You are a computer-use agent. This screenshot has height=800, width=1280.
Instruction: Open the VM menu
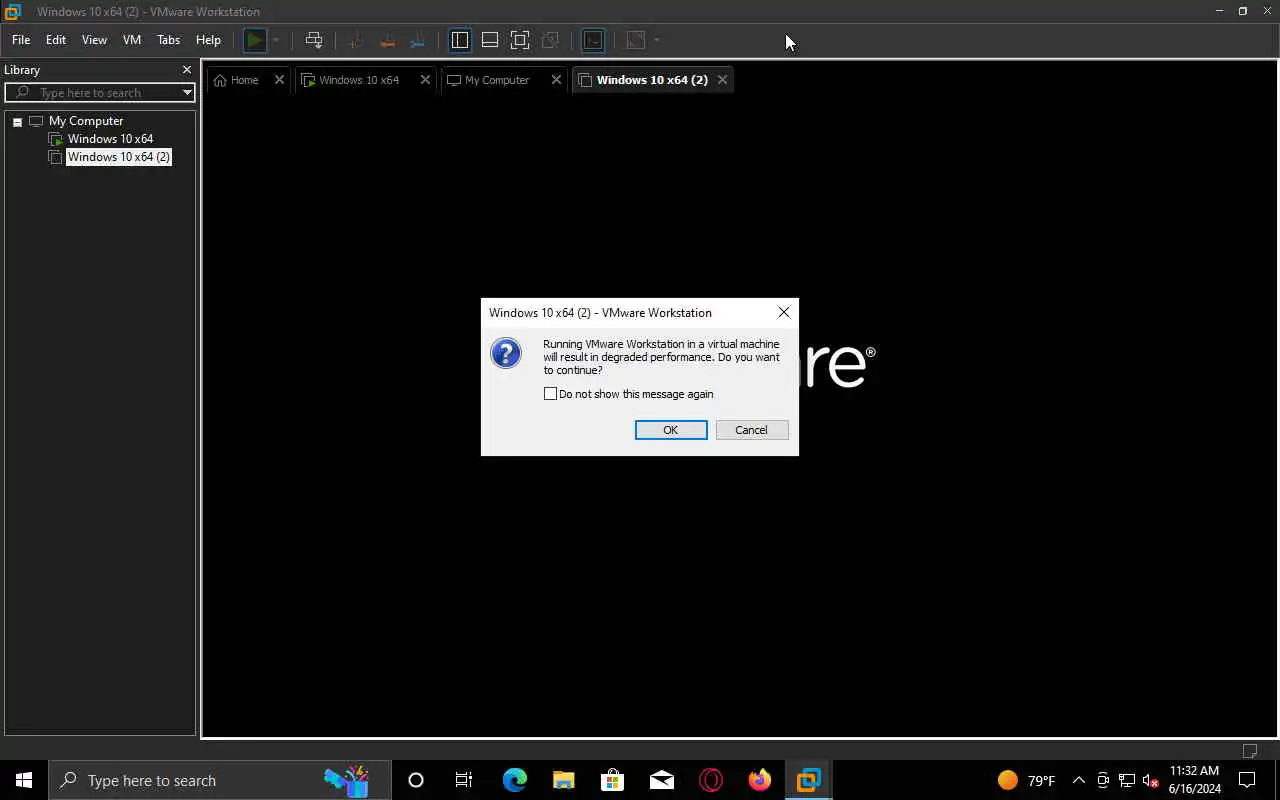click(132, 40)
